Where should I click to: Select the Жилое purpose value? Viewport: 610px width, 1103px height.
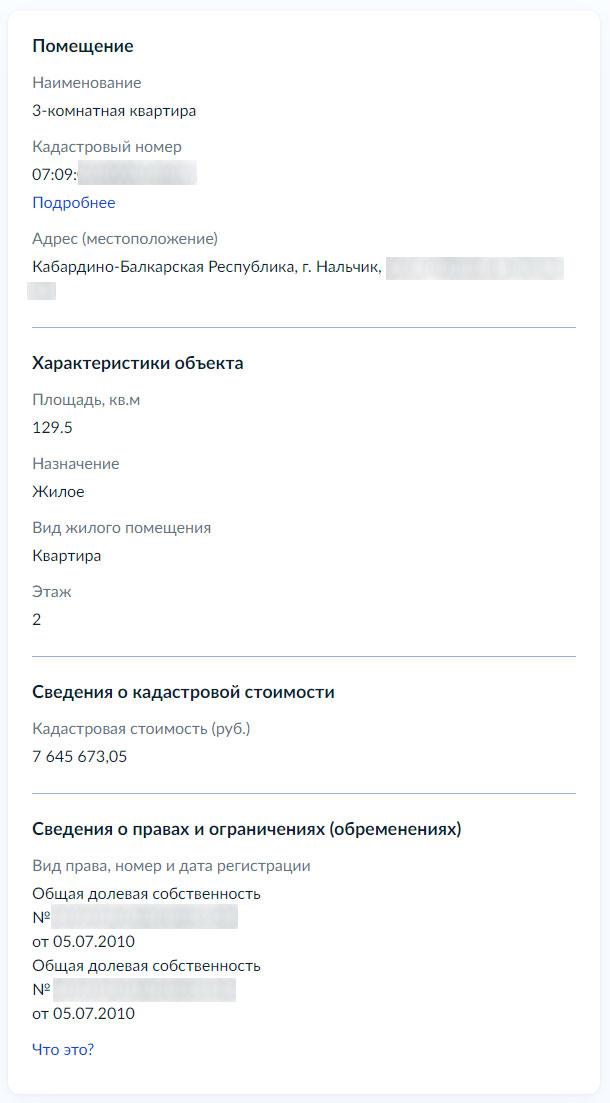58,492
